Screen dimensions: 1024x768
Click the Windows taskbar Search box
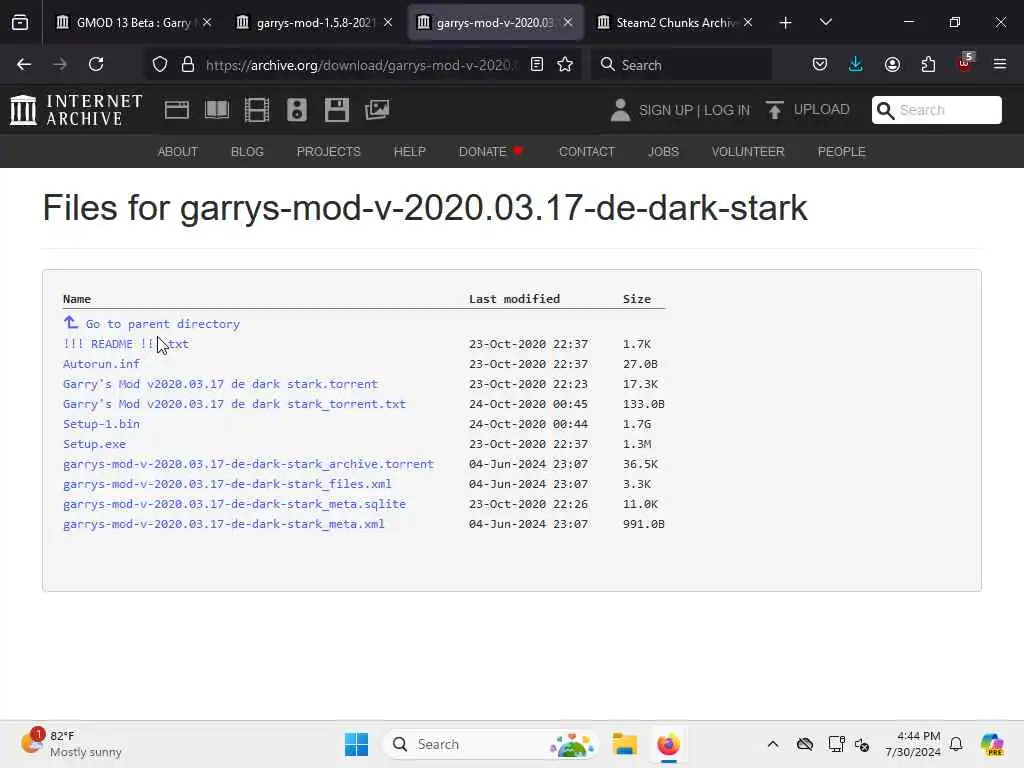(x=491, y=744)
